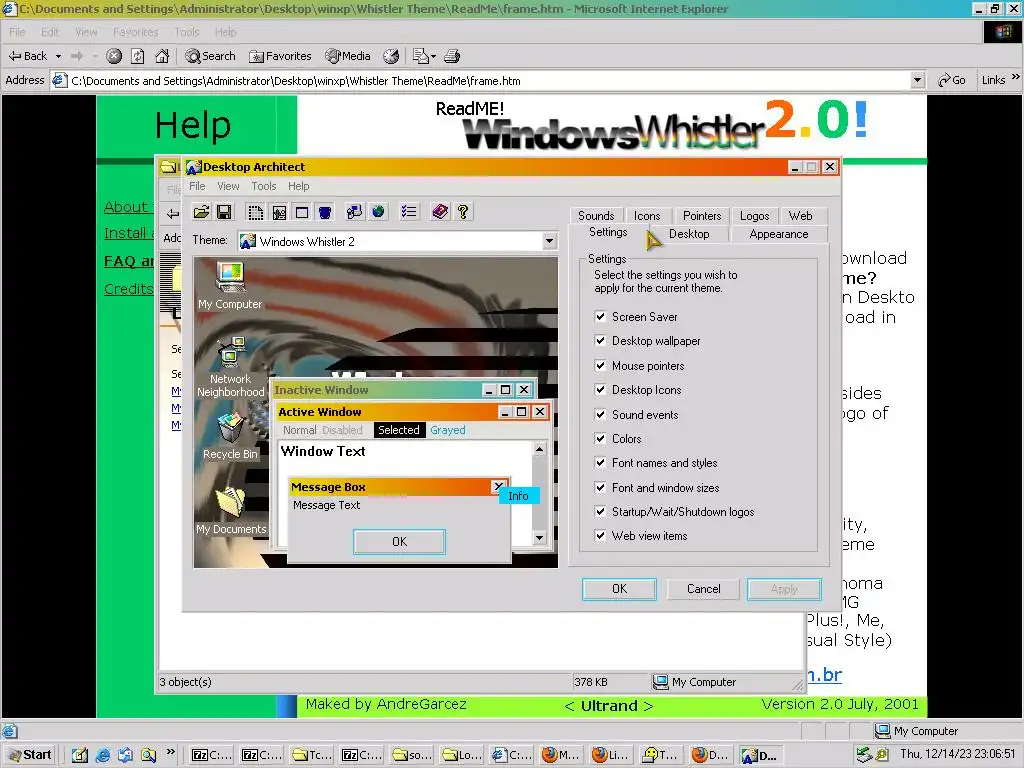Open the IE Mail icon dropdown arrow
The image size is (1024, 768).
click(433, 56)
